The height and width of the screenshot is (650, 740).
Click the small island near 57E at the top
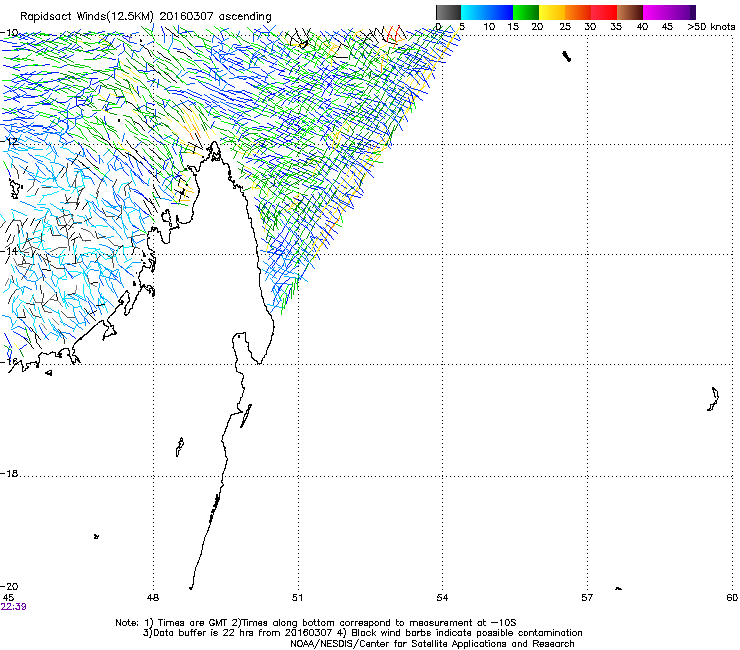click(566, 56)
